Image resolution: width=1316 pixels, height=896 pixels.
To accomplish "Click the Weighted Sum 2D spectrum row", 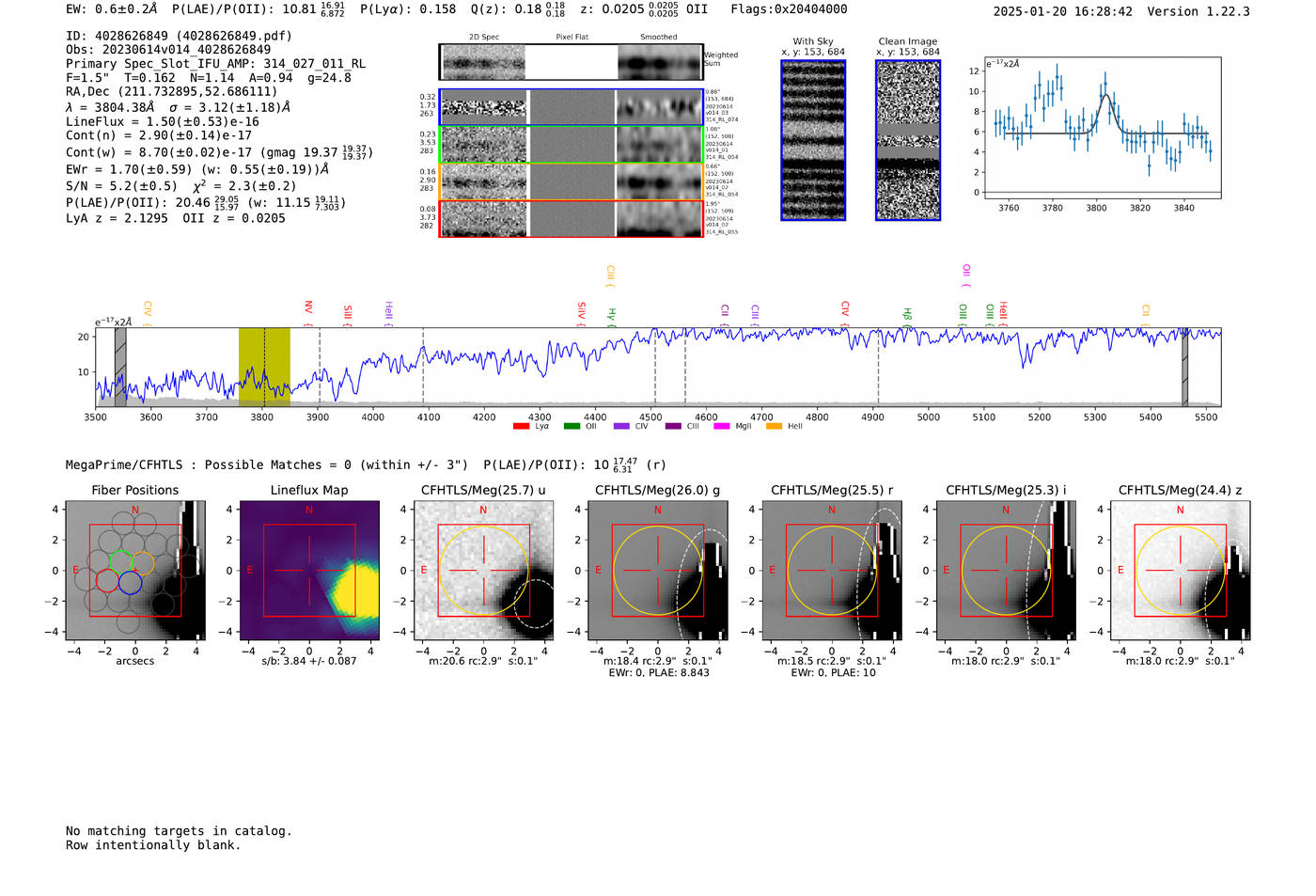I will click(x=572, y=62).
